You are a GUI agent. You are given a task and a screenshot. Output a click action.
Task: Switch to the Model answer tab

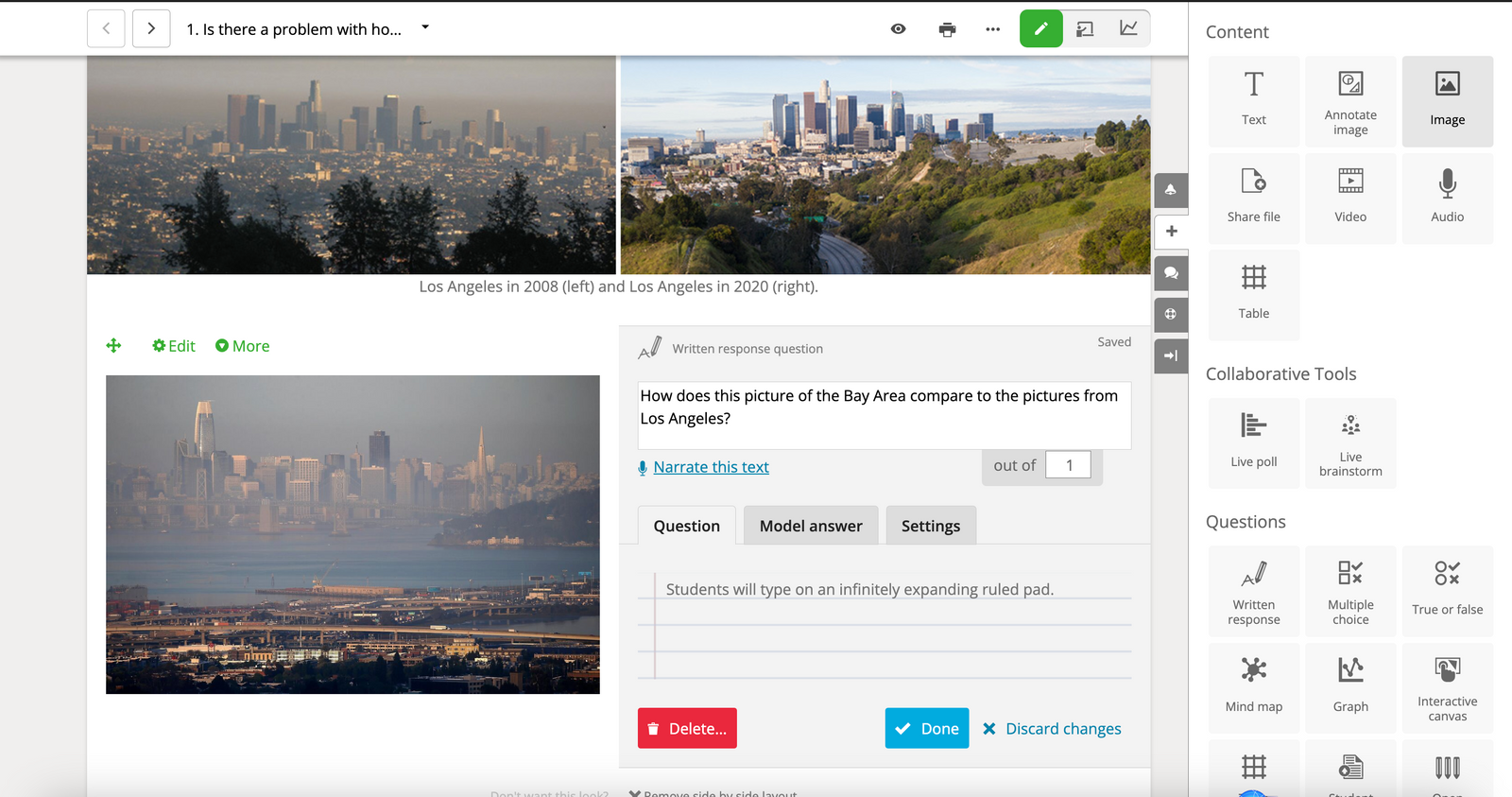coord(810,526)
